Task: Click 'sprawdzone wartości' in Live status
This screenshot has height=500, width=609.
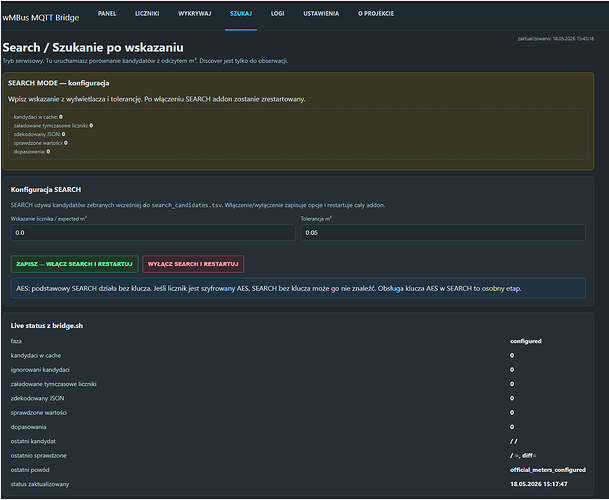Action: coord(39,413)
